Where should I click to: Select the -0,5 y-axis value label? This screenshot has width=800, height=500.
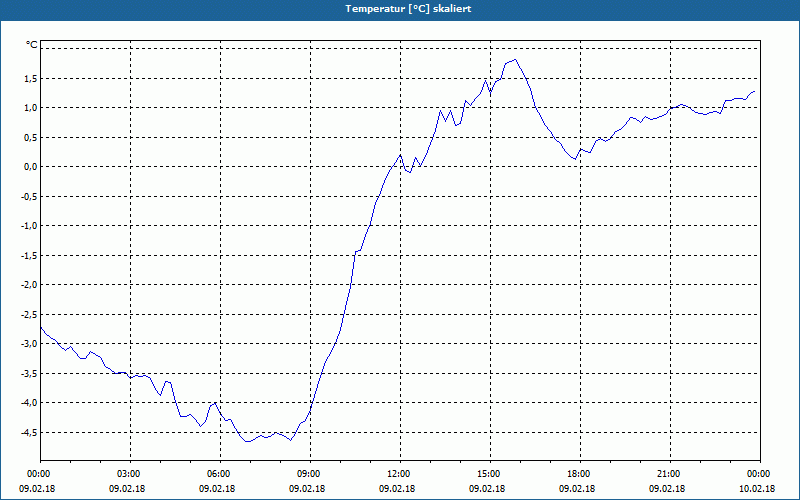[29, 196]
